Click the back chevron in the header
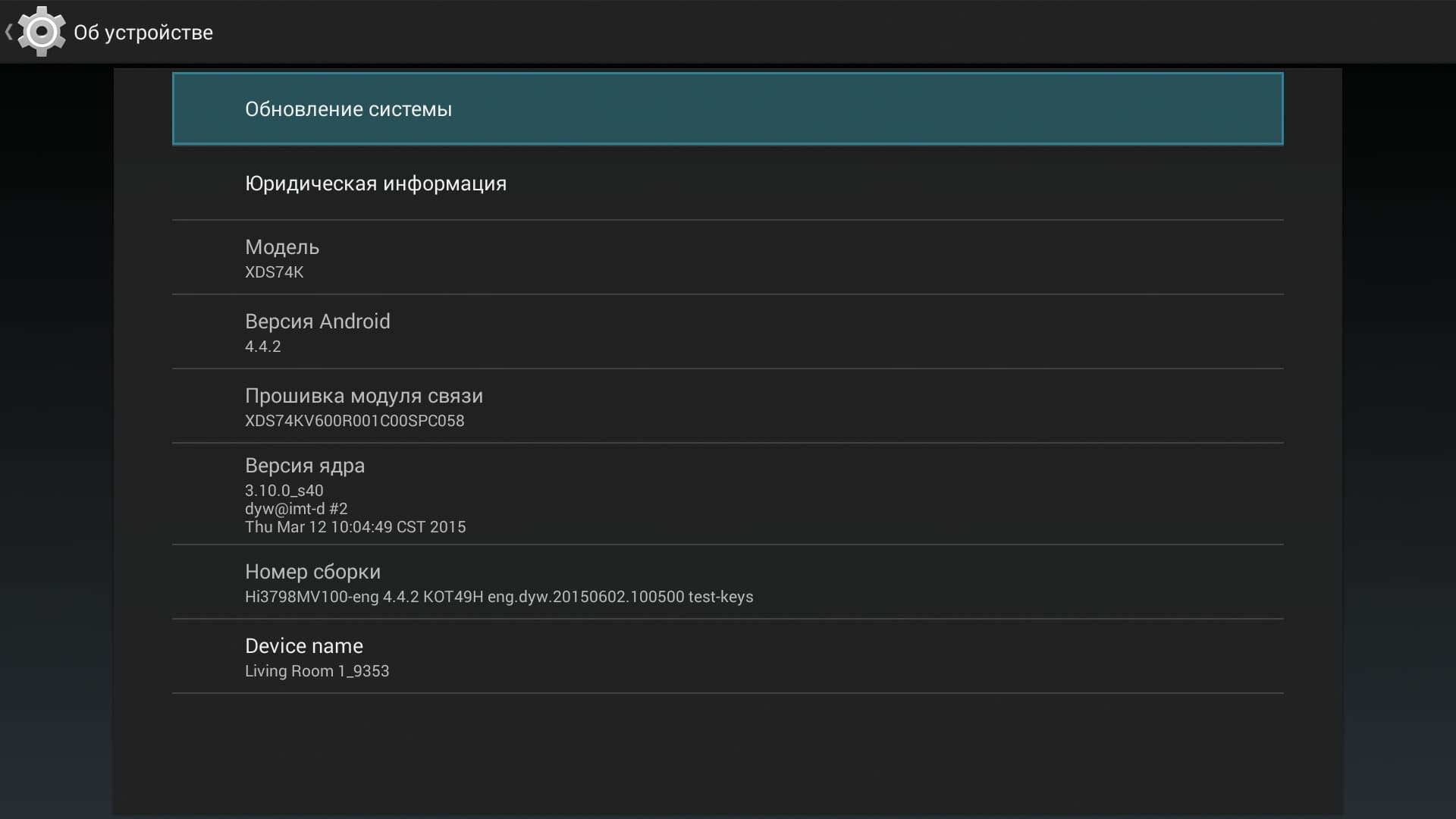 pos(8,32)
